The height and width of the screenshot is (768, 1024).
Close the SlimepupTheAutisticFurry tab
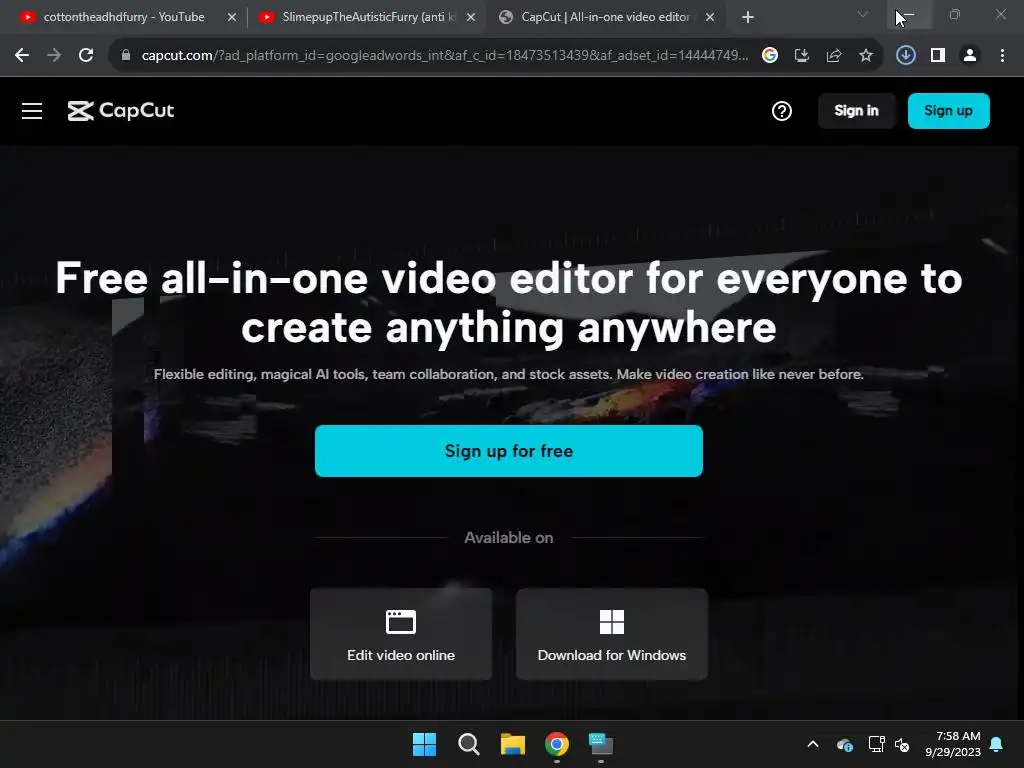pos(471,17)
